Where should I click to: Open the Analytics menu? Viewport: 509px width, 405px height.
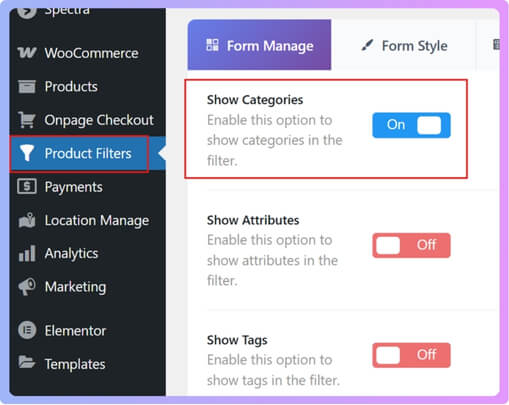87,253
